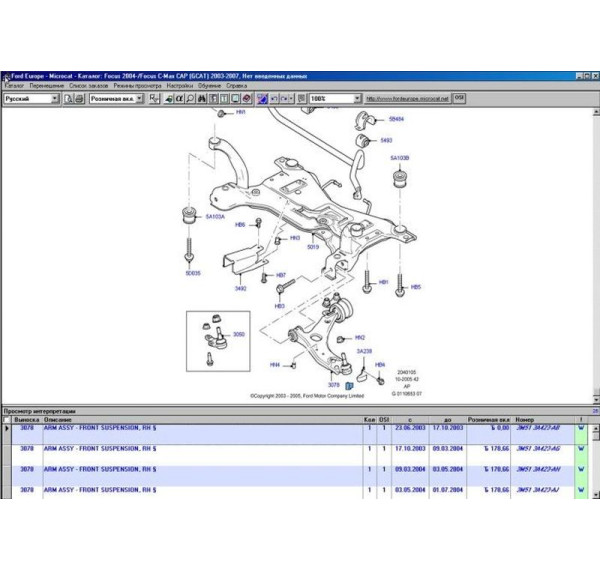Open the Справка menu
The image size is (600, 571).
[x=236, y=86]
